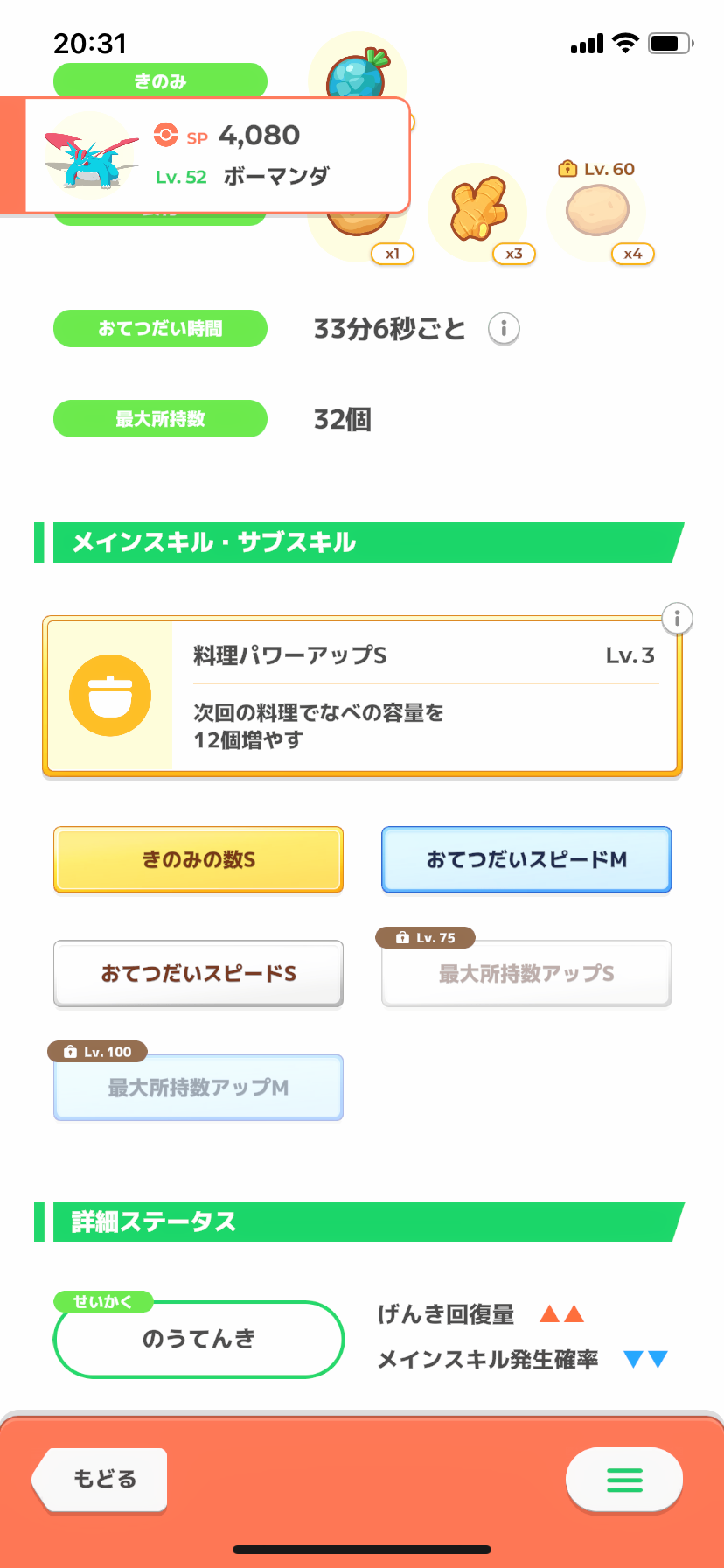
Task: Tap the 最大所持数 green label
Action: coord(160,419)
